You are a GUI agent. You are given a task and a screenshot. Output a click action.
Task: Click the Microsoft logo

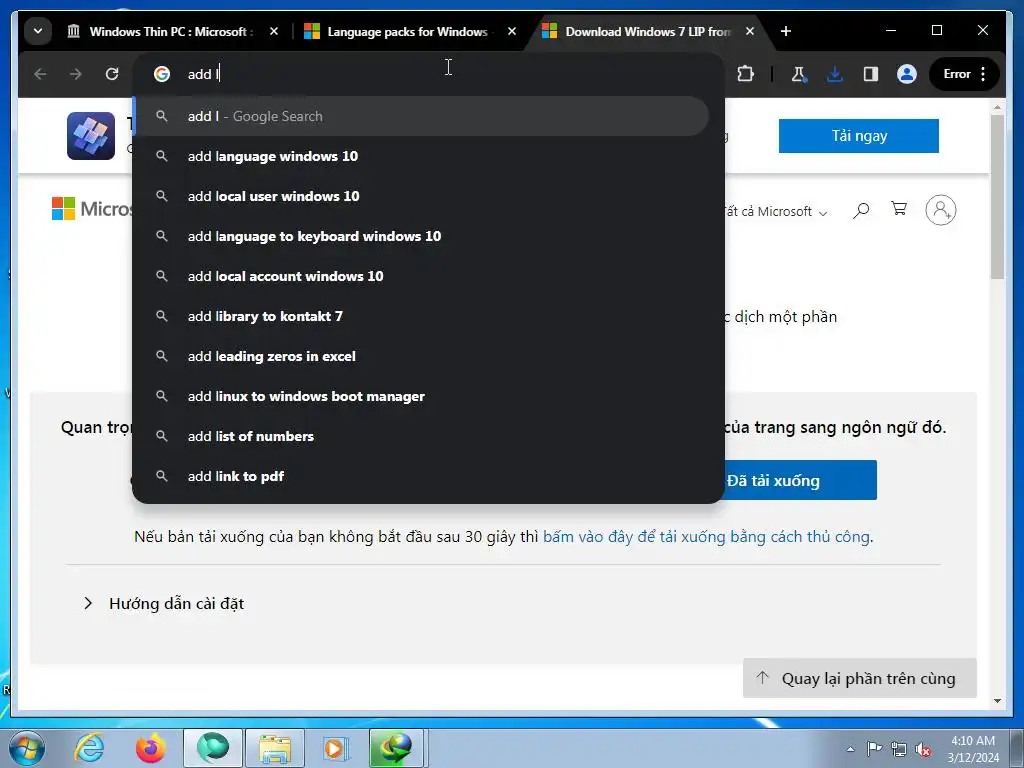pos(92,209)
